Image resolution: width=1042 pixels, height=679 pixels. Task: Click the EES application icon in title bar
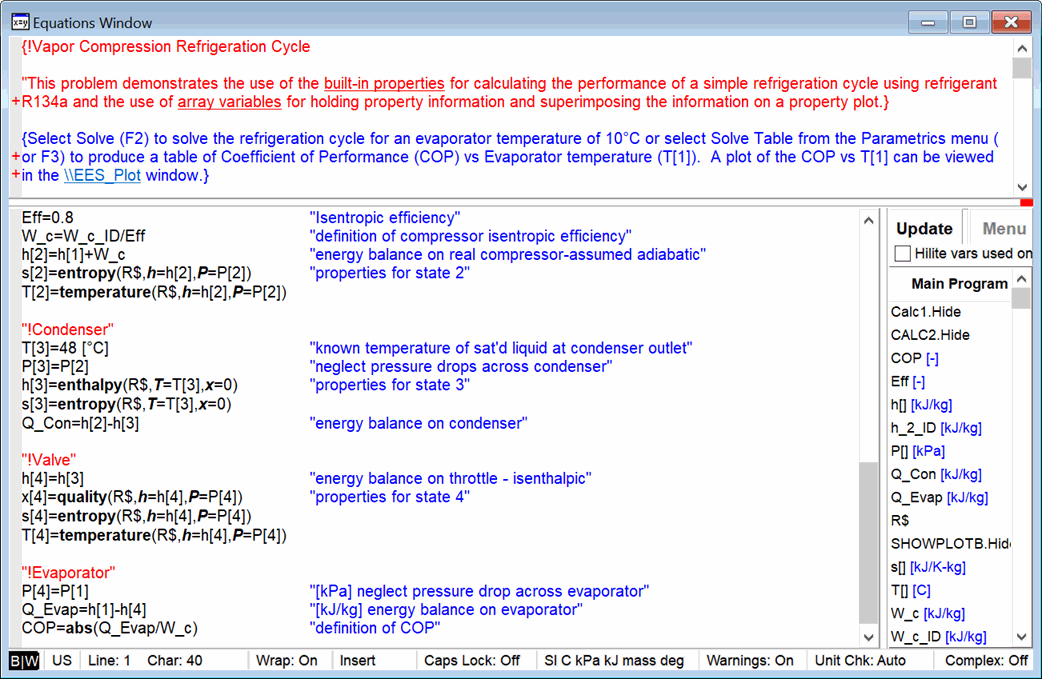[19, 22]
